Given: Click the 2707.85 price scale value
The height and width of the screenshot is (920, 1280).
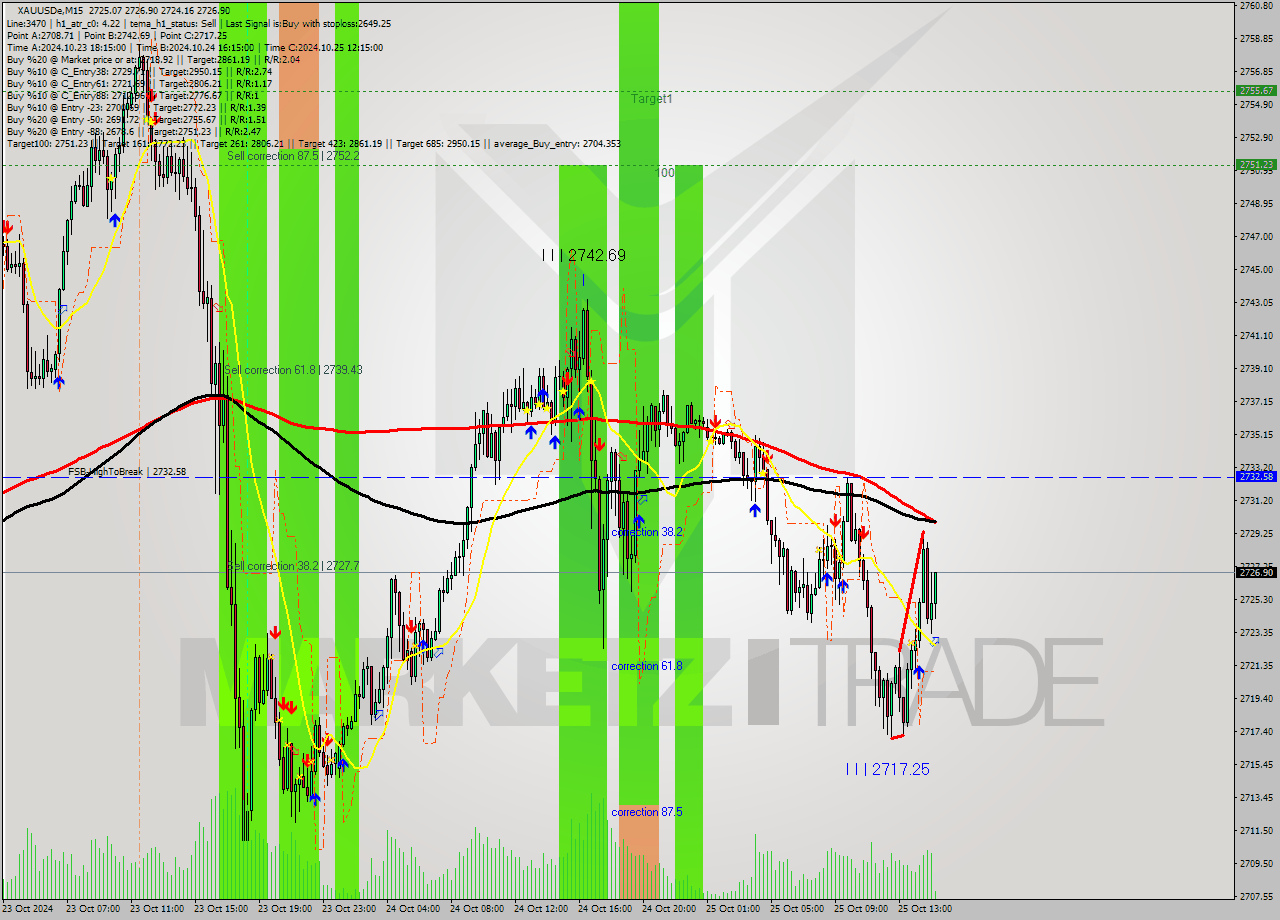Looking at the screenshot, I should [1257, 896].
